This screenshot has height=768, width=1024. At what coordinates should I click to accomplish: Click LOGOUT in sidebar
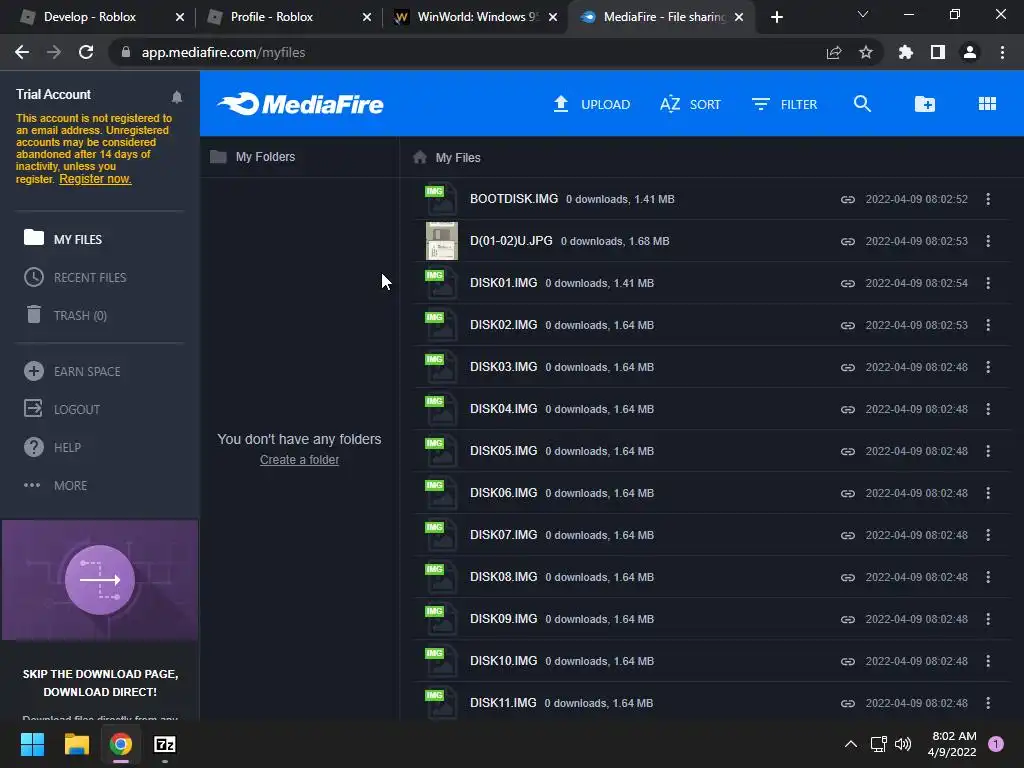pos(62,409)
